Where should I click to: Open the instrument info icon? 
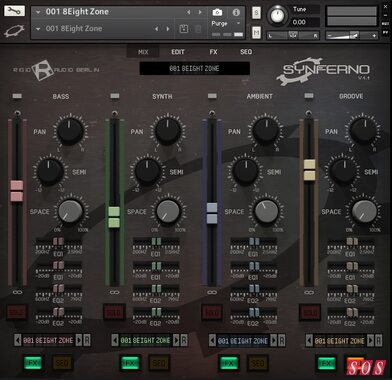[x=236, y=12]
